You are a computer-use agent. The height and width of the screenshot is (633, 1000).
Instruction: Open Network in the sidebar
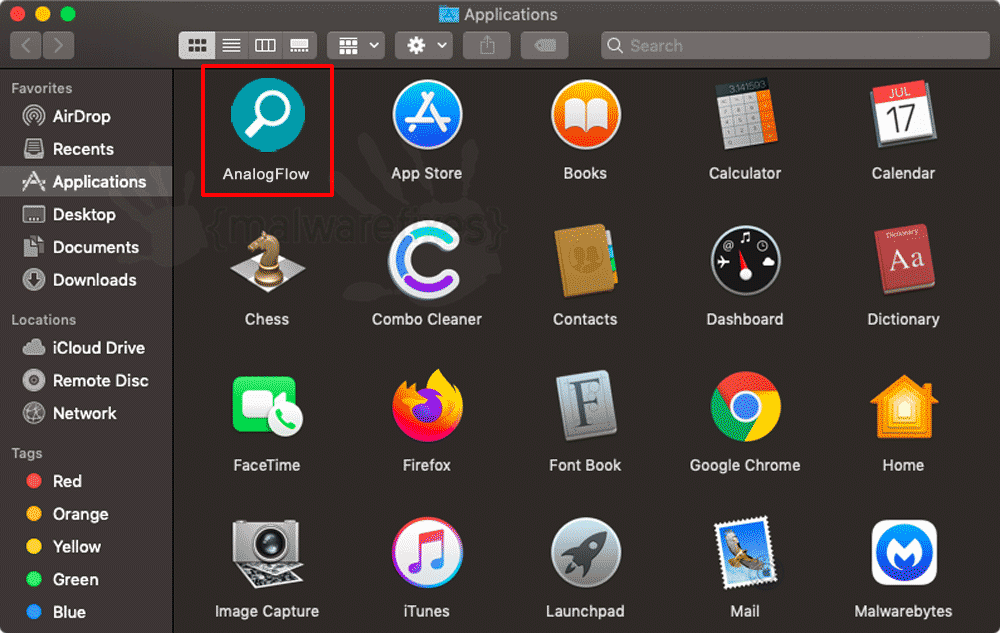pyautogui.click(x=86, y=413)
